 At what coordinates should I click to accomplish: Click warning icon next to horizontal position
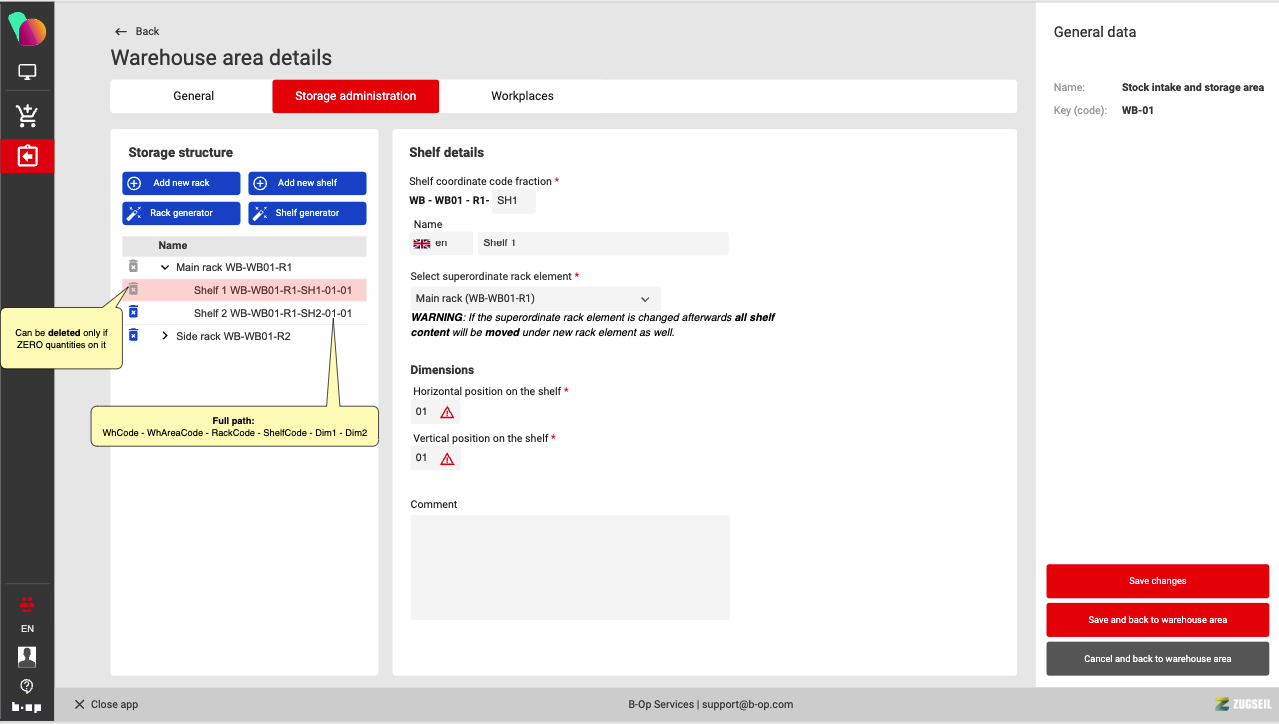(x=447, y=412)
